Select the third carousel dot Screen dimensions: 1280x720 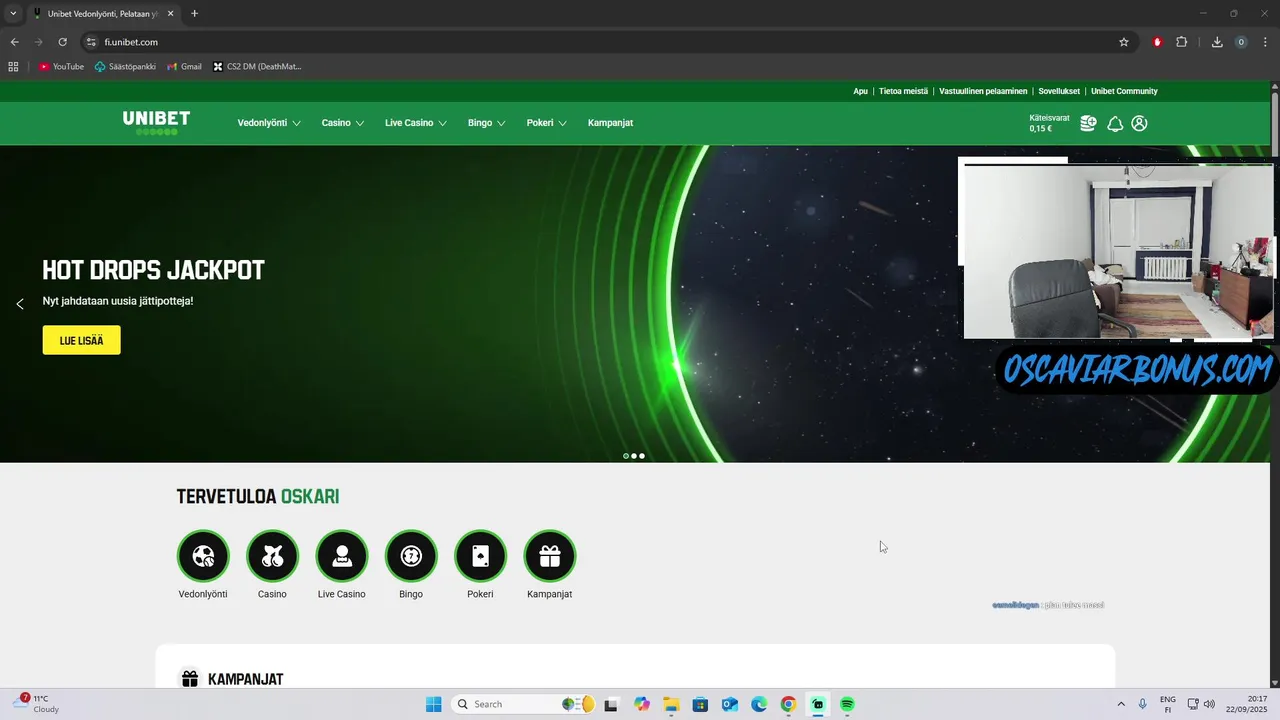(x=642, y=456)
